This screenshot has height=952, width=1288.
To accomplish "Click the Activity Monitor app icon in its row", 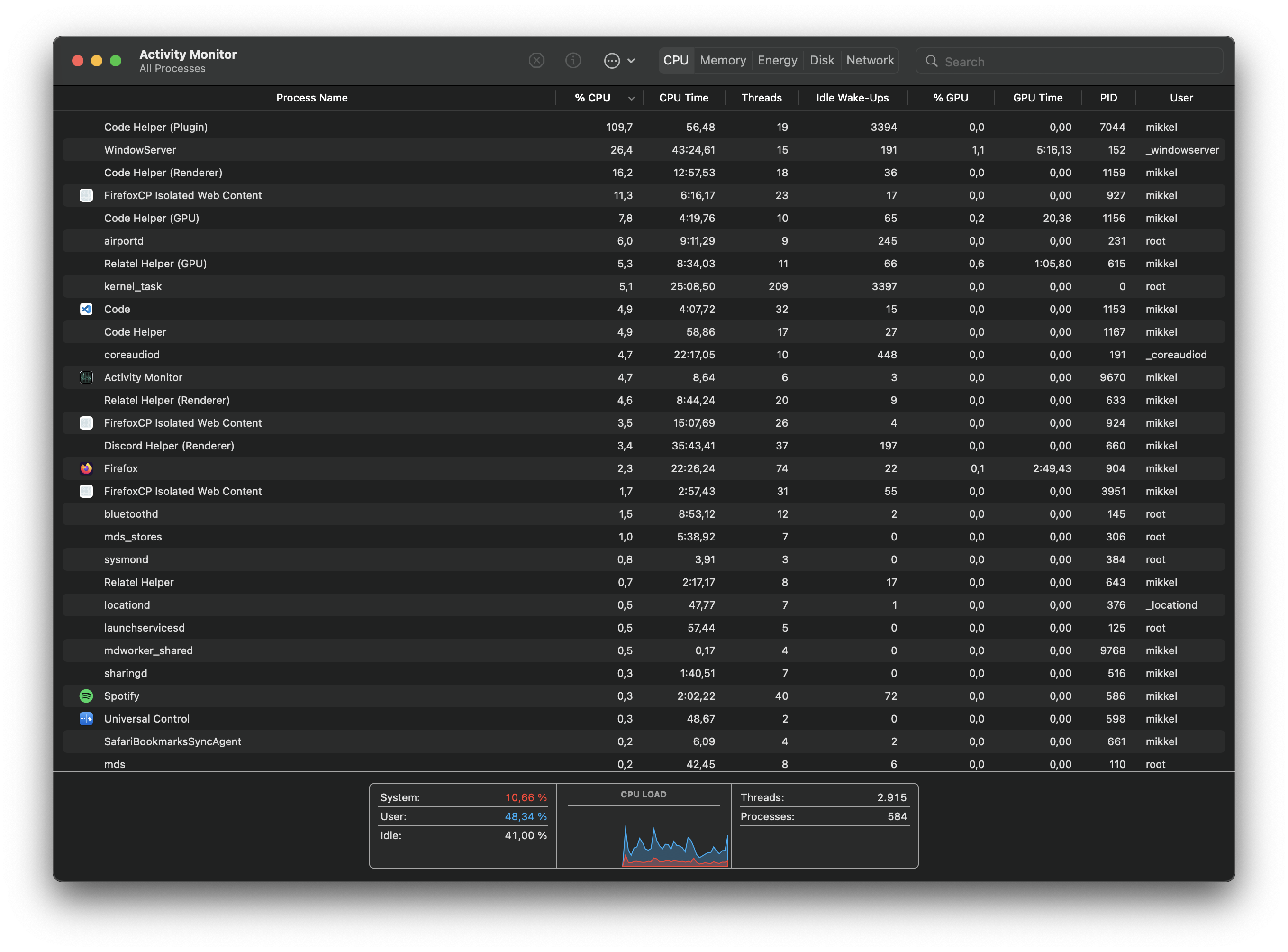I will click(86, 377).
